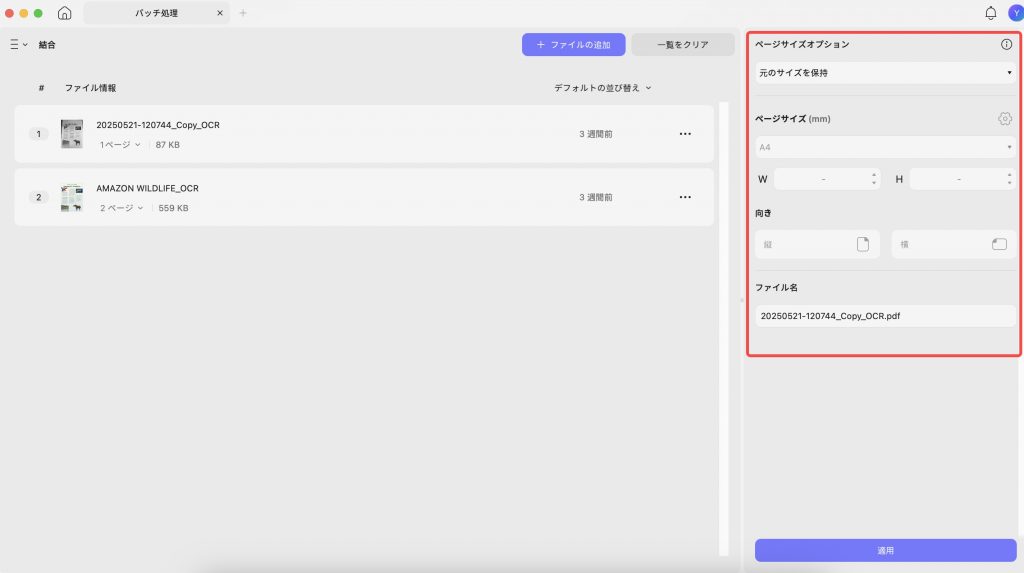
Task: Open the user account avatar
Action: tap(1016, 13)
